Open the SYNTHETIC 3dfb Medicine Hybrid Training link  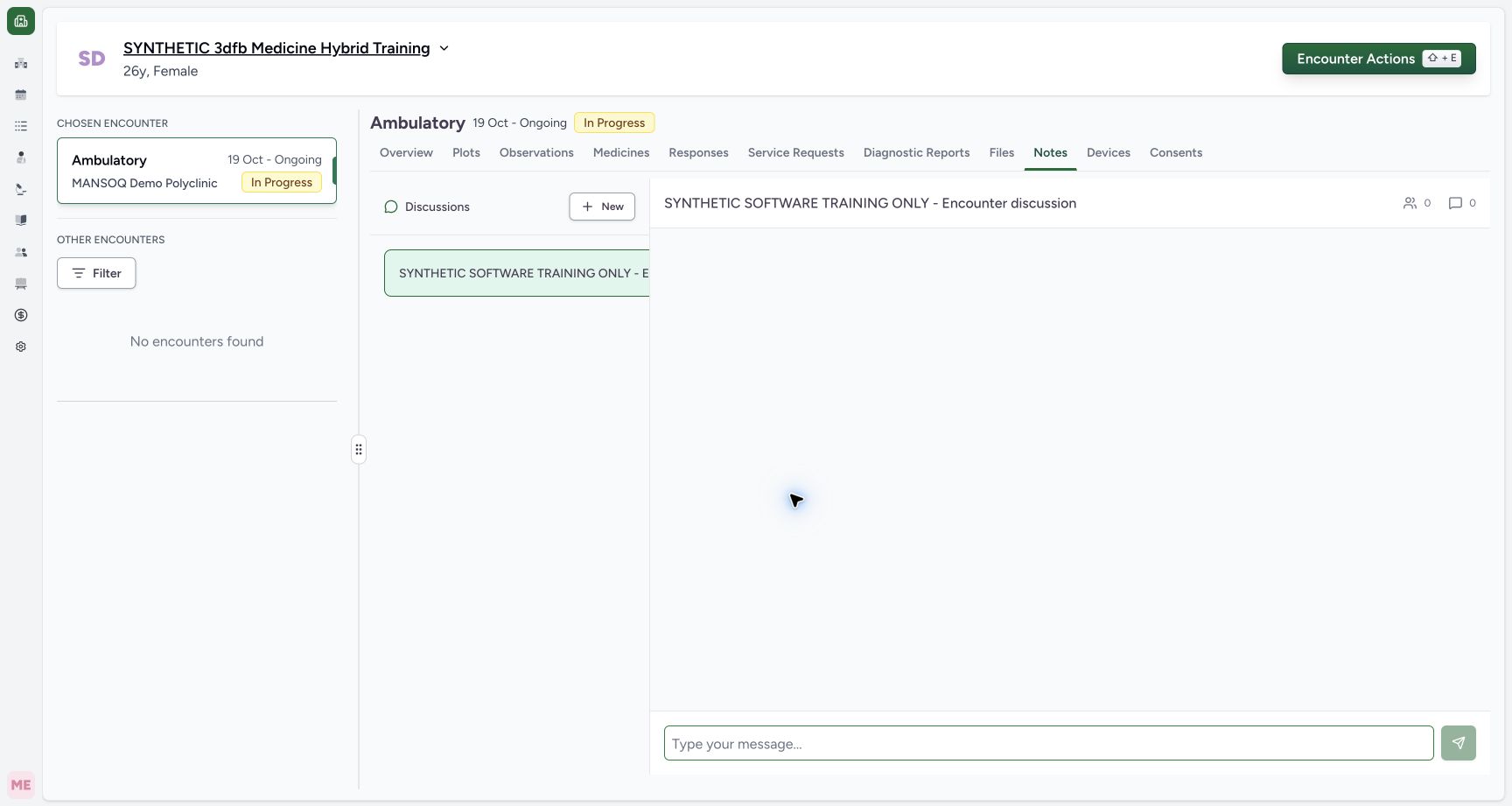(x=276, y=48)
